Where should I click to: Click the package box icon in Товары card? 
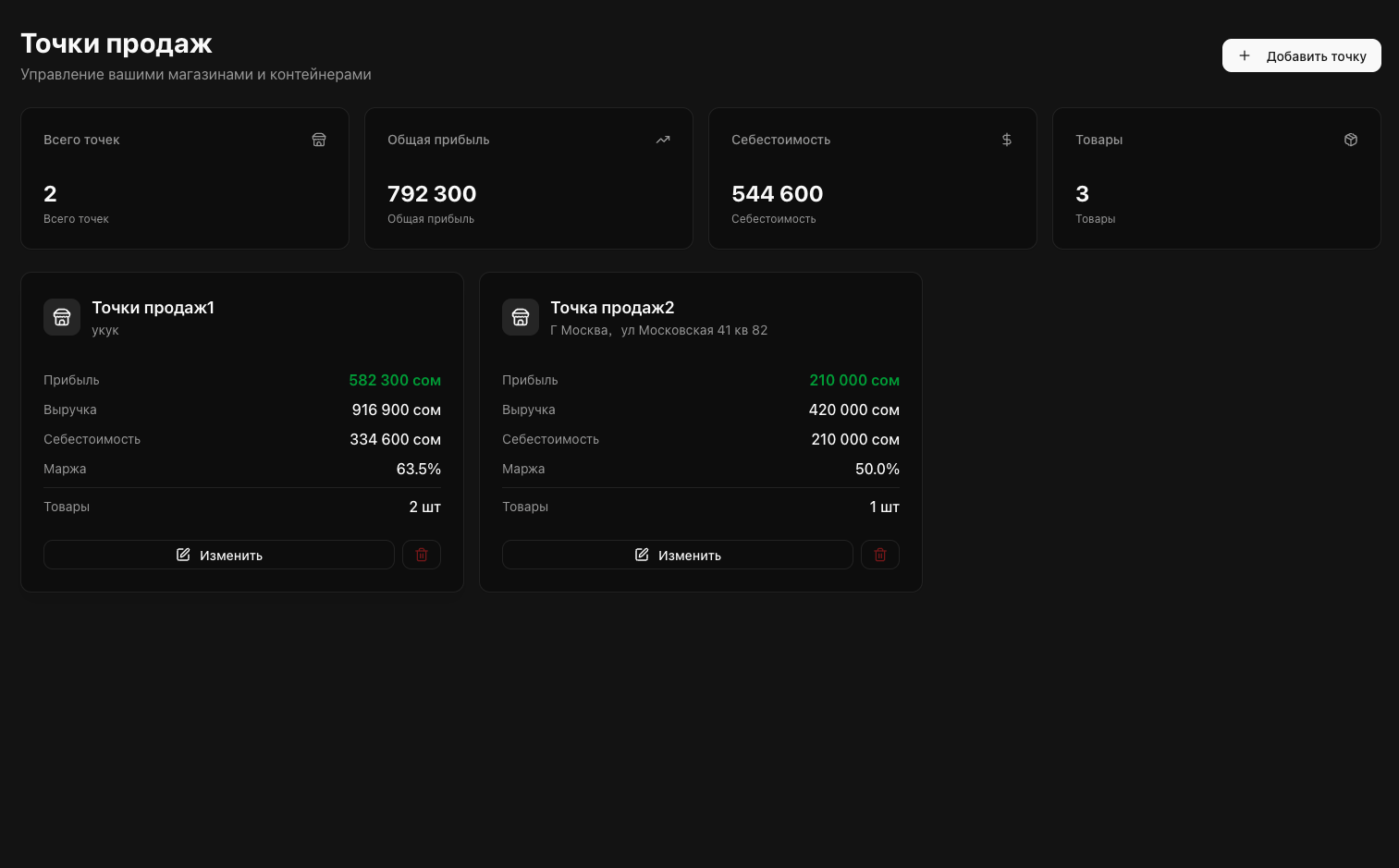pos(1351,140)
